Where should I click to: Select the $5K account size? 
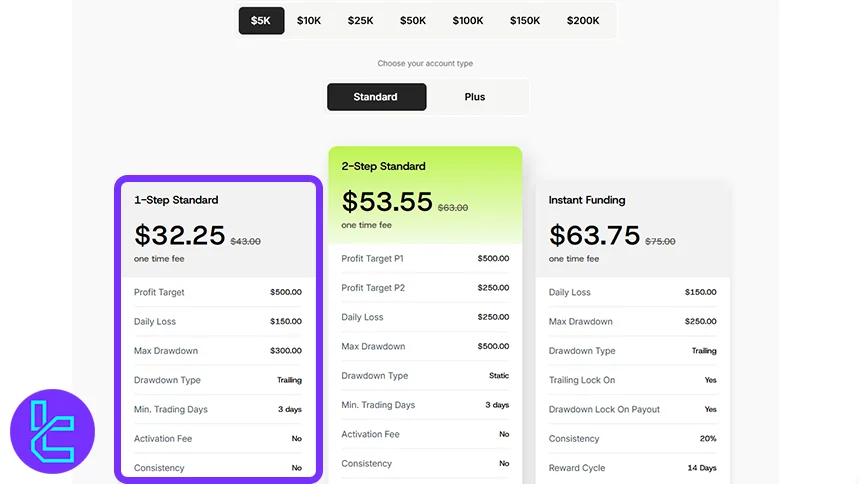pos(261,20)
